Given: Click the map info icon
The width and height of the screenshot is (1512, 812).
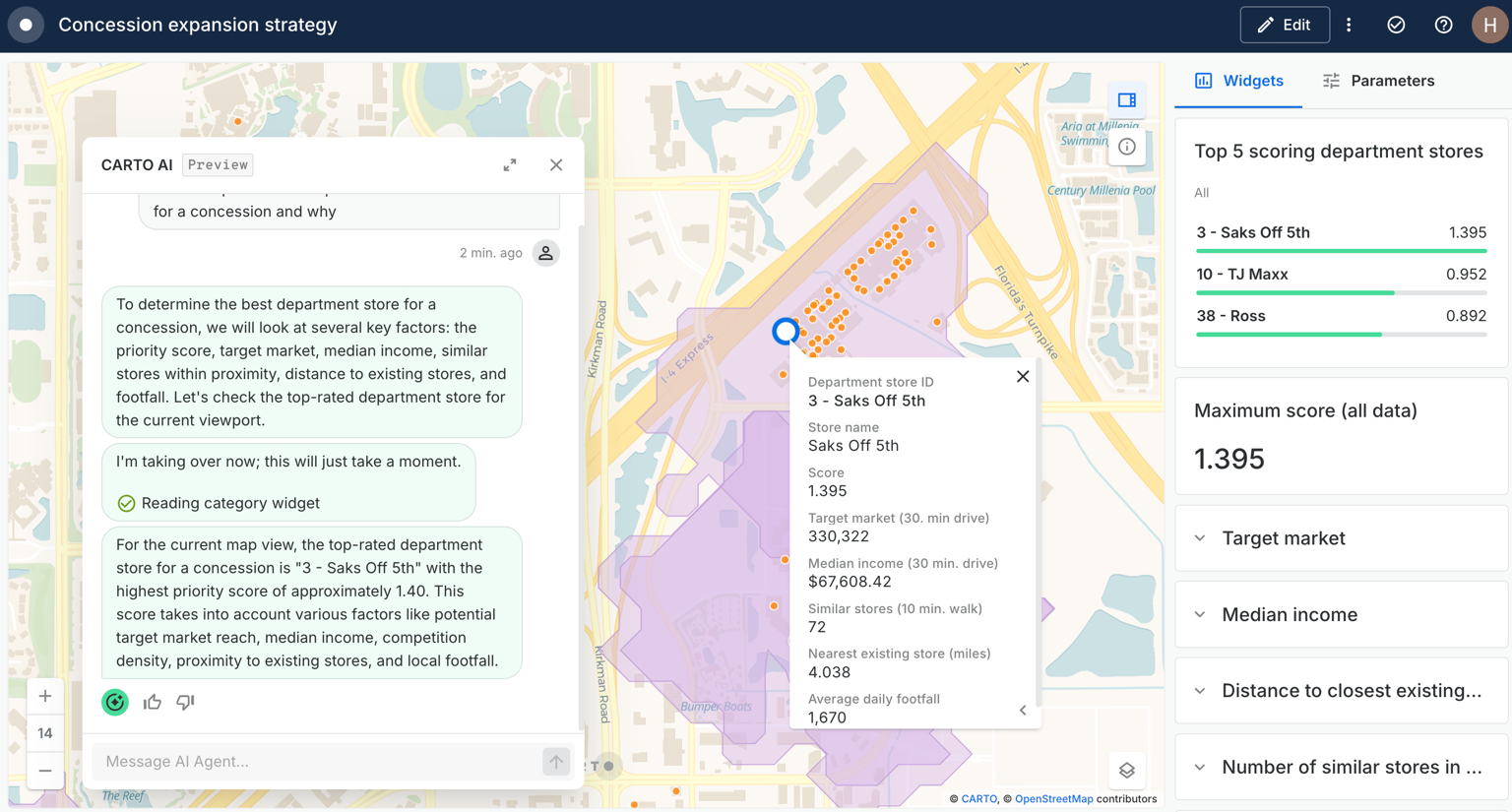Looking at the screenshot, I should coord(1127,146).
